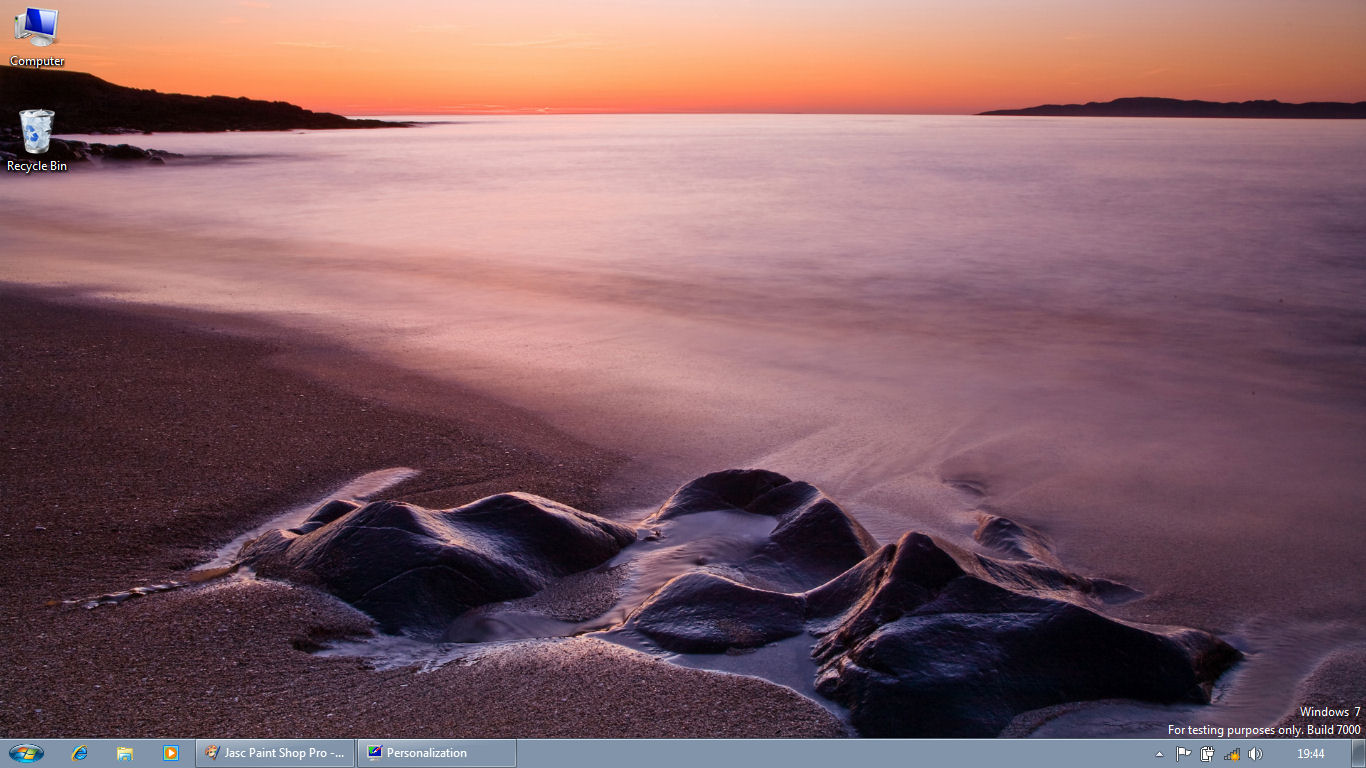Viewport: 1366px width, 768px height.
Task: Expand the hidden tray icons arrow
Action: [1160, 754]
